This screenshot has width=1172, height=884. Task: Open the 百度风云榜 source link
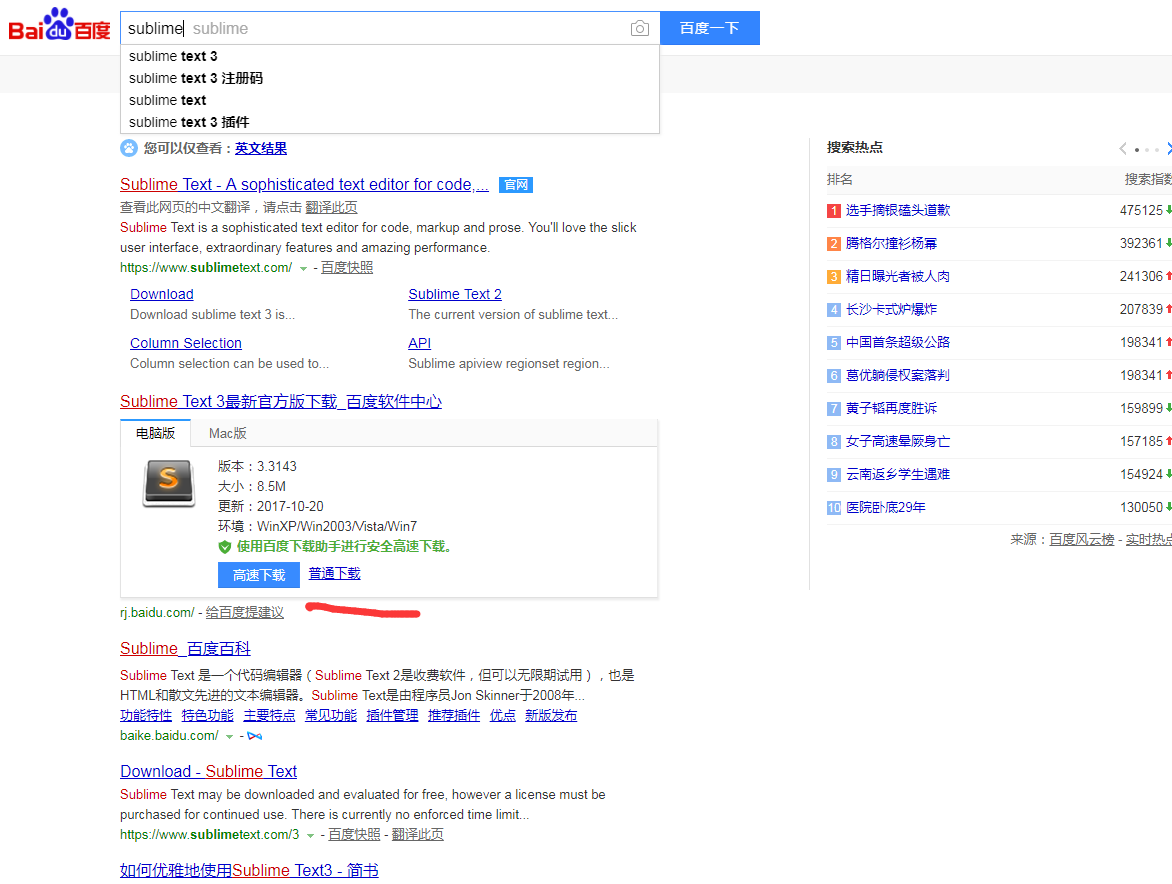pyautogui.click(x=1082, y=540)
